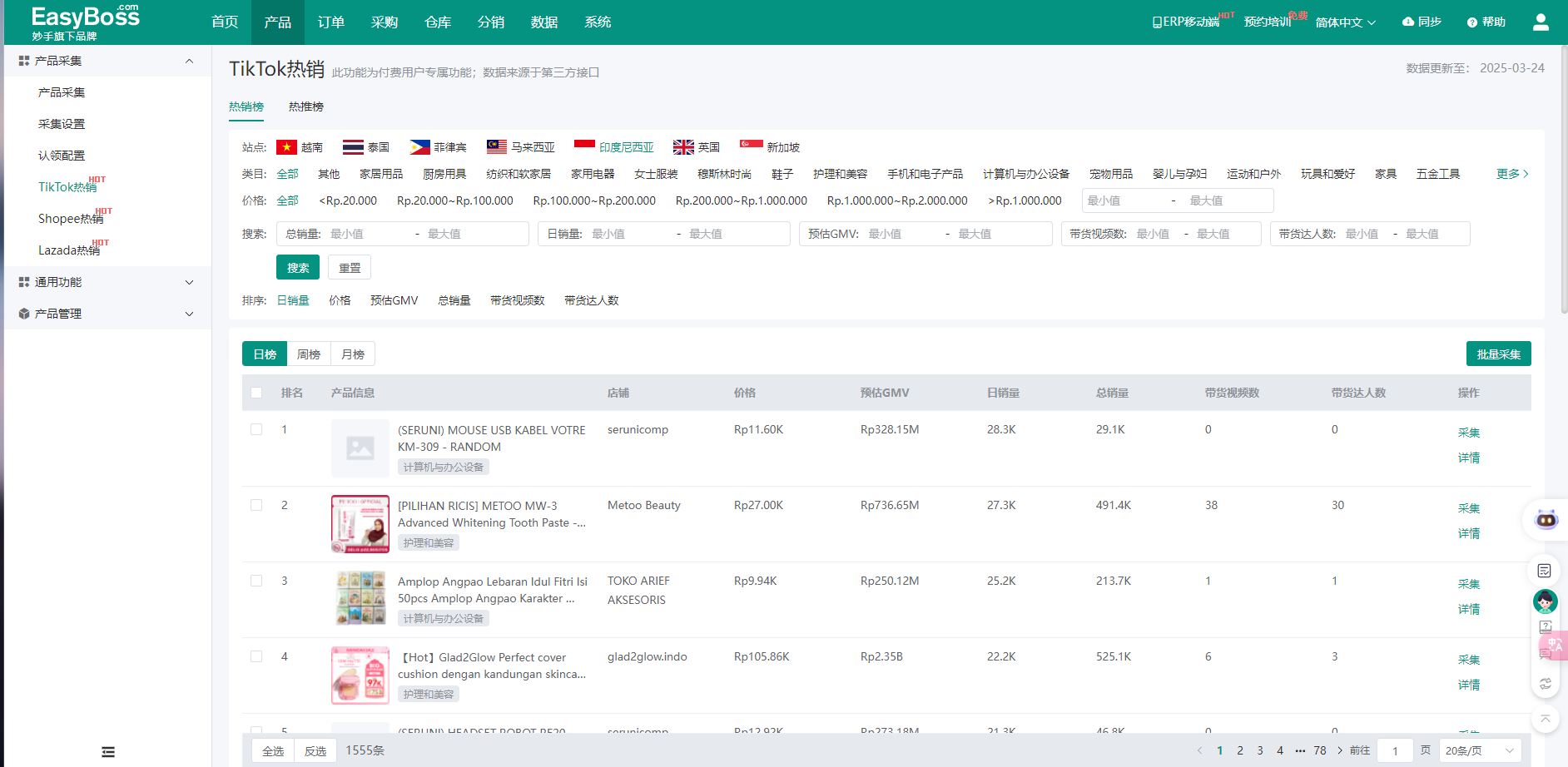Click the 全选 button at bottom
This screenshot has width=1568, height=767.
pyautogui.click(x=273, y=751)
